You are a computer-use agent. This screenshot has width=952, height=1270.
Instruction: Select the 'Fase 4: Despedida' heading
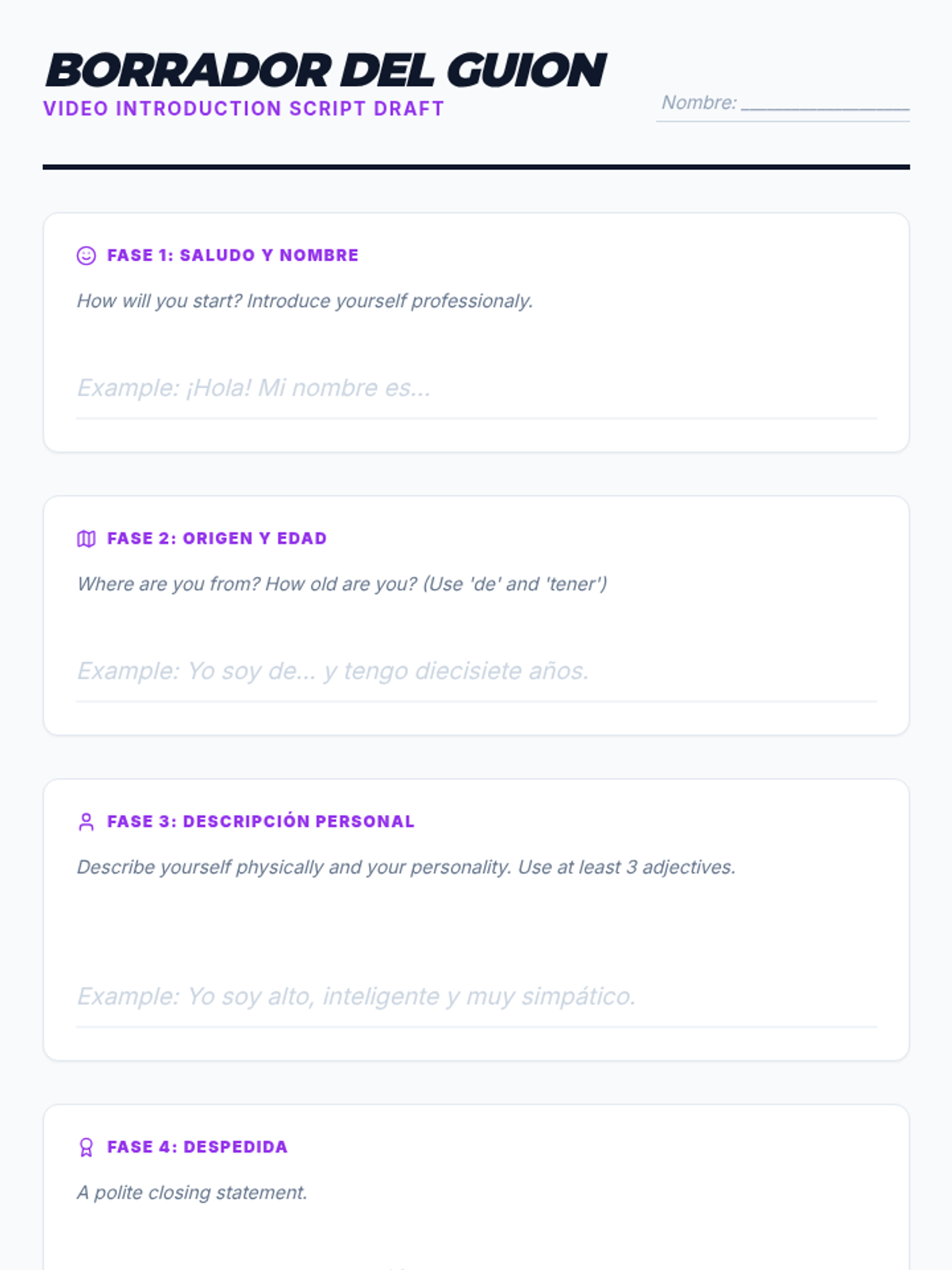[x=197, y=1147]
